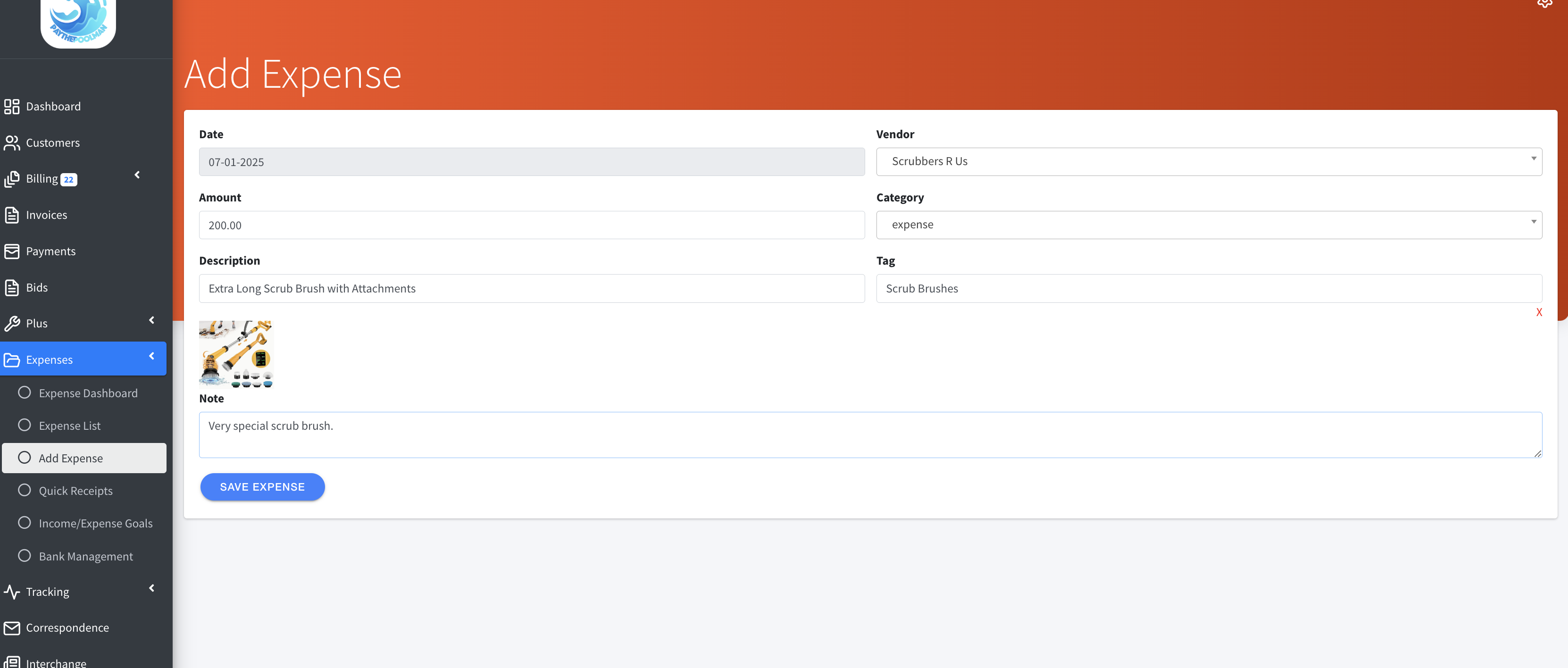Select the Bank Management circle option
This screenshot has width=1568, height=668.
pyautogui.click(x=25, y=555)
